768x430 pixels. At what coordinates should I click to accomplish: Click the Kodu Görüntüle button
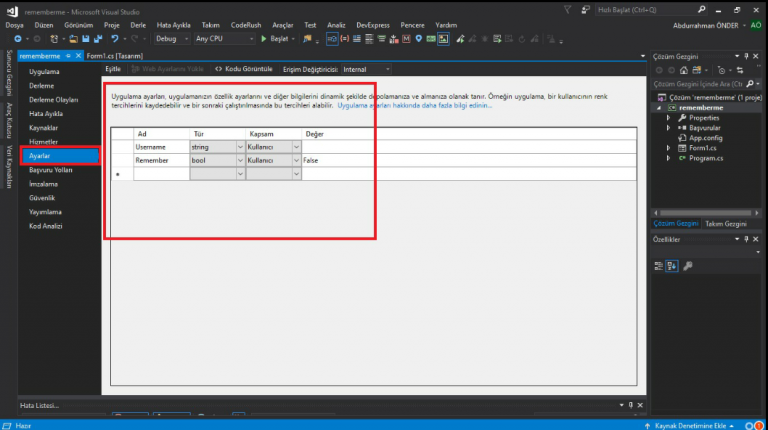point(244,69)
